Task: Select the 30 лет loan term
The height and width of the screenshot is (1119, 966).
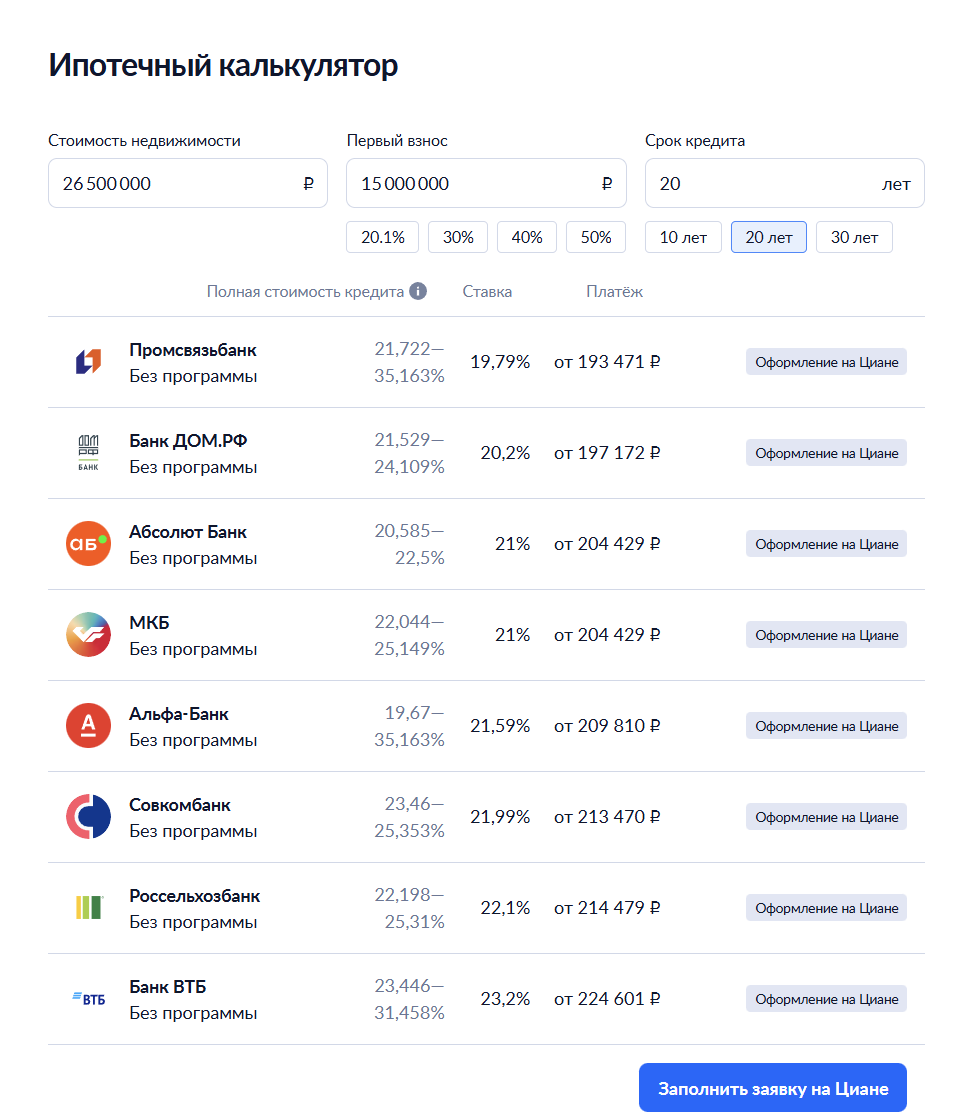Action: 854,237
